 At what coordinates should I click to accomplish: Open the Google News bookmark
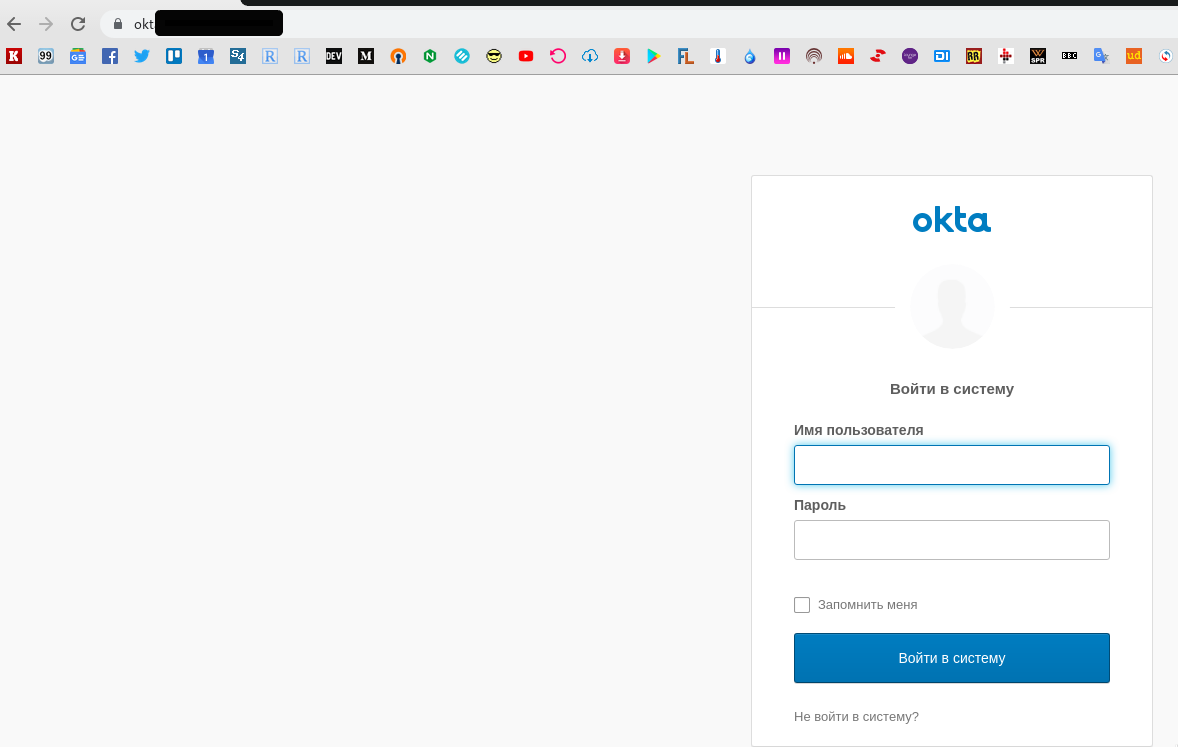[x=78, y=56]
